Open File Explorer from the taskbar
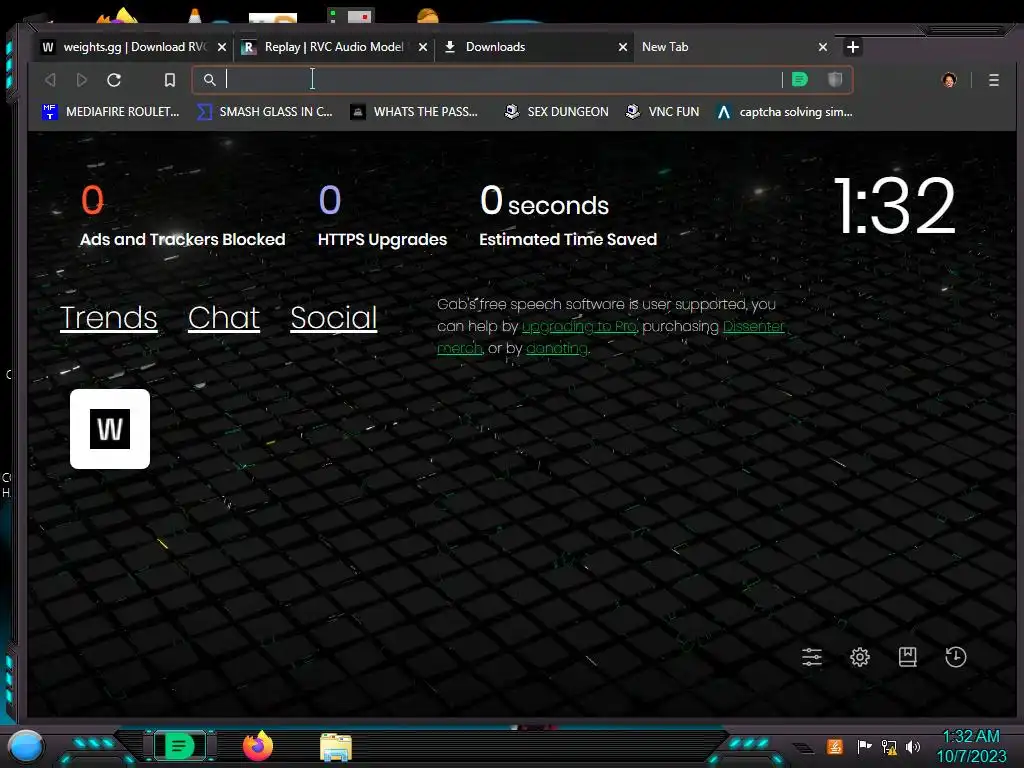 [336, 748]
